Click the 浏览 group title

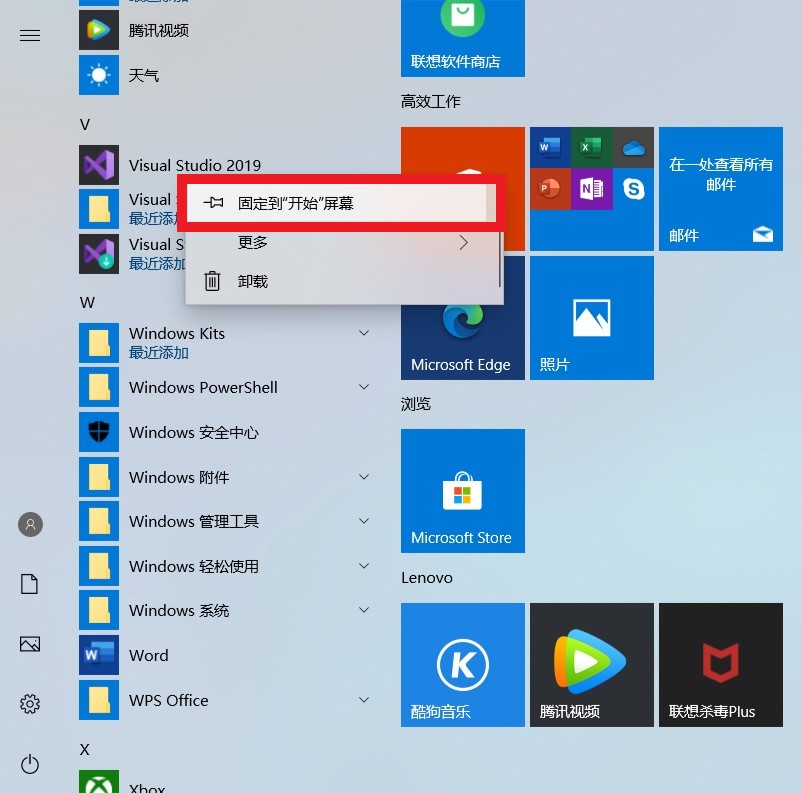click(x=416, y=404)
